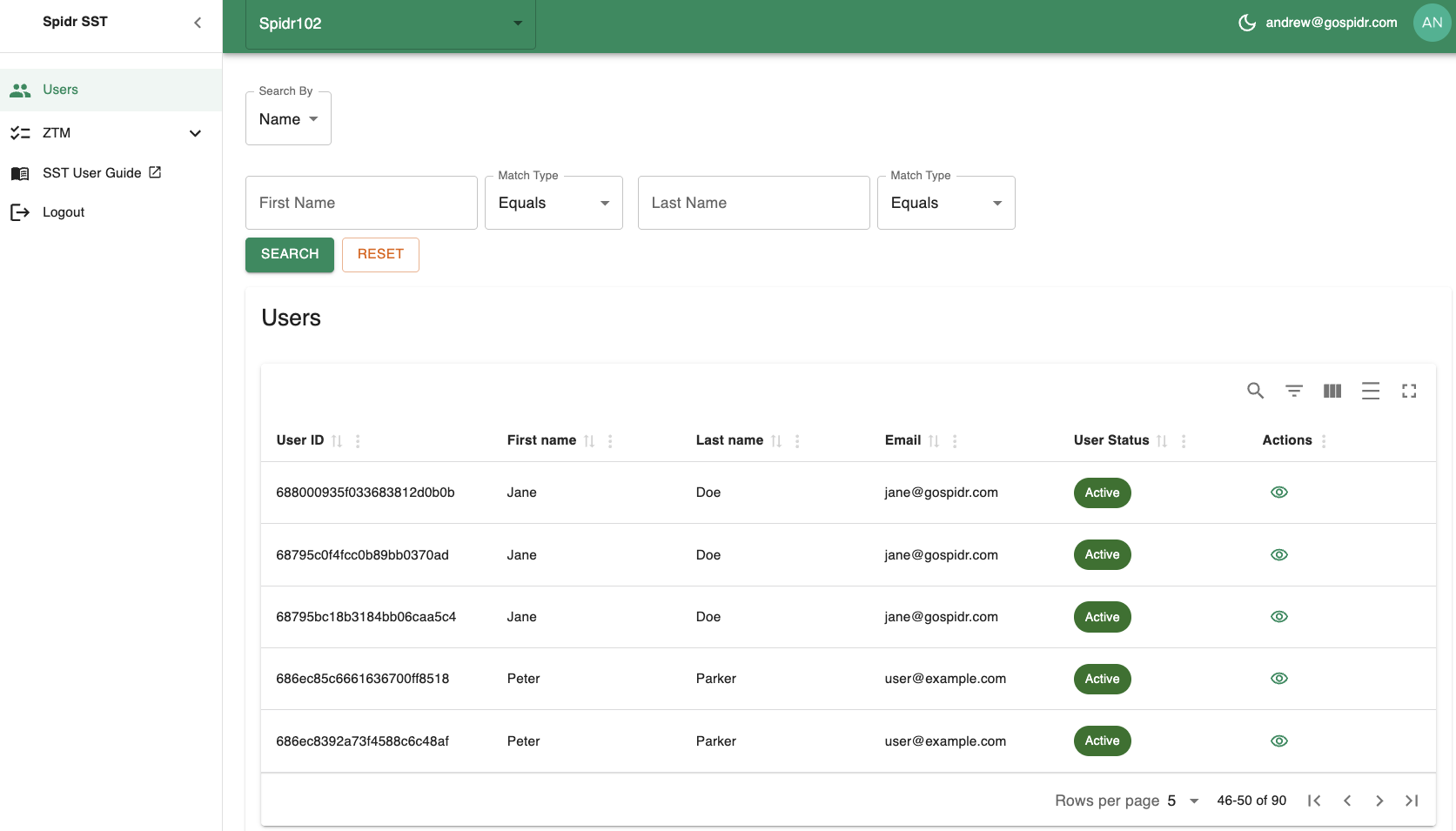The height and width of the screenshot is (831, 1456).
Task: Focus the First Name input field
Action: pyautogui.click(x=361, y=203)
